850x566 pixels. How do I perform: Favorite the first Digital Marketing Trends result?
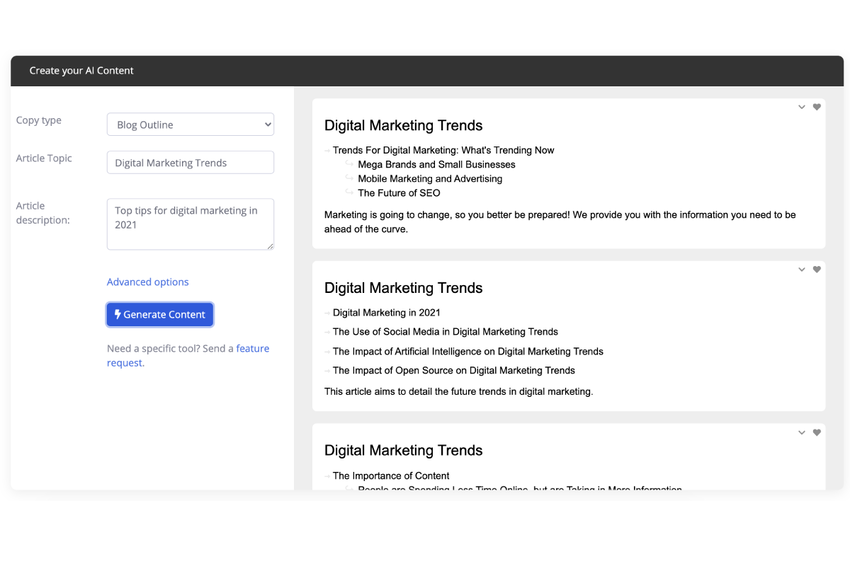coord(816,107)
